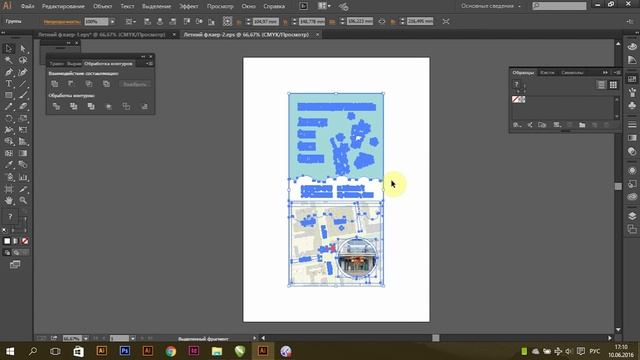
Task: Select the Selection (black arrow) tool
Action: 9,49
